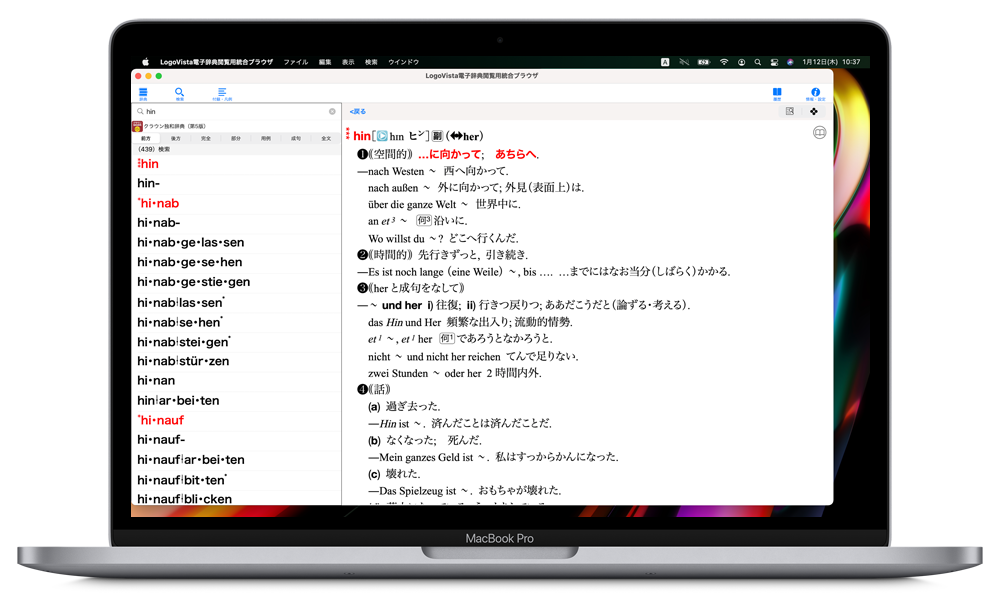Switch to 後方 suffix search mode
This screenshot has height=600, width=1000.
point(176,138)
